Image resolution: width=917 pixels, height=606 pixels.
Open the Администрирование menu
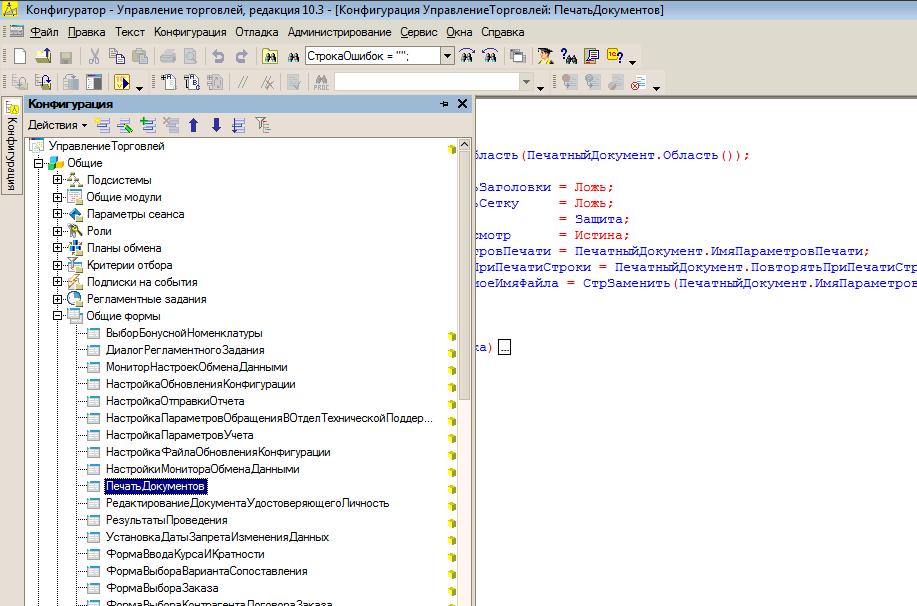[x=339, y=32]
